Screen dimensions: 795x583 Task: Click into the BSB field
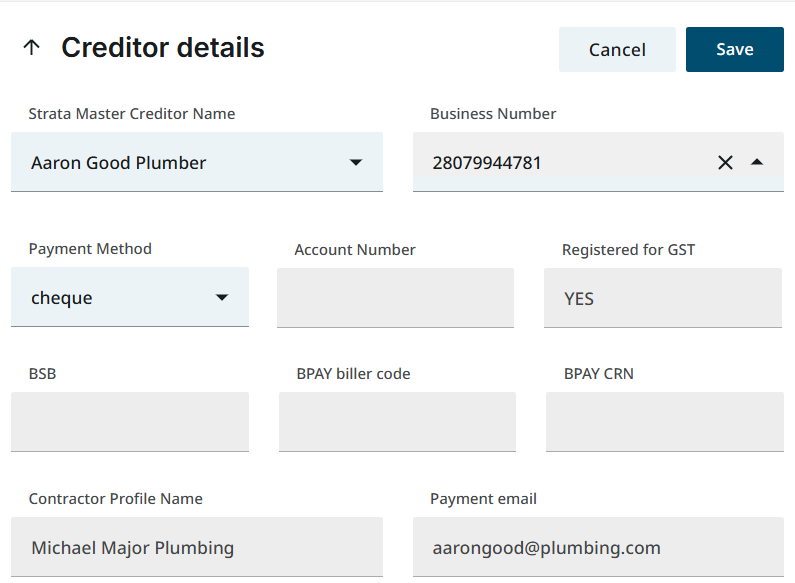(129, 421)
